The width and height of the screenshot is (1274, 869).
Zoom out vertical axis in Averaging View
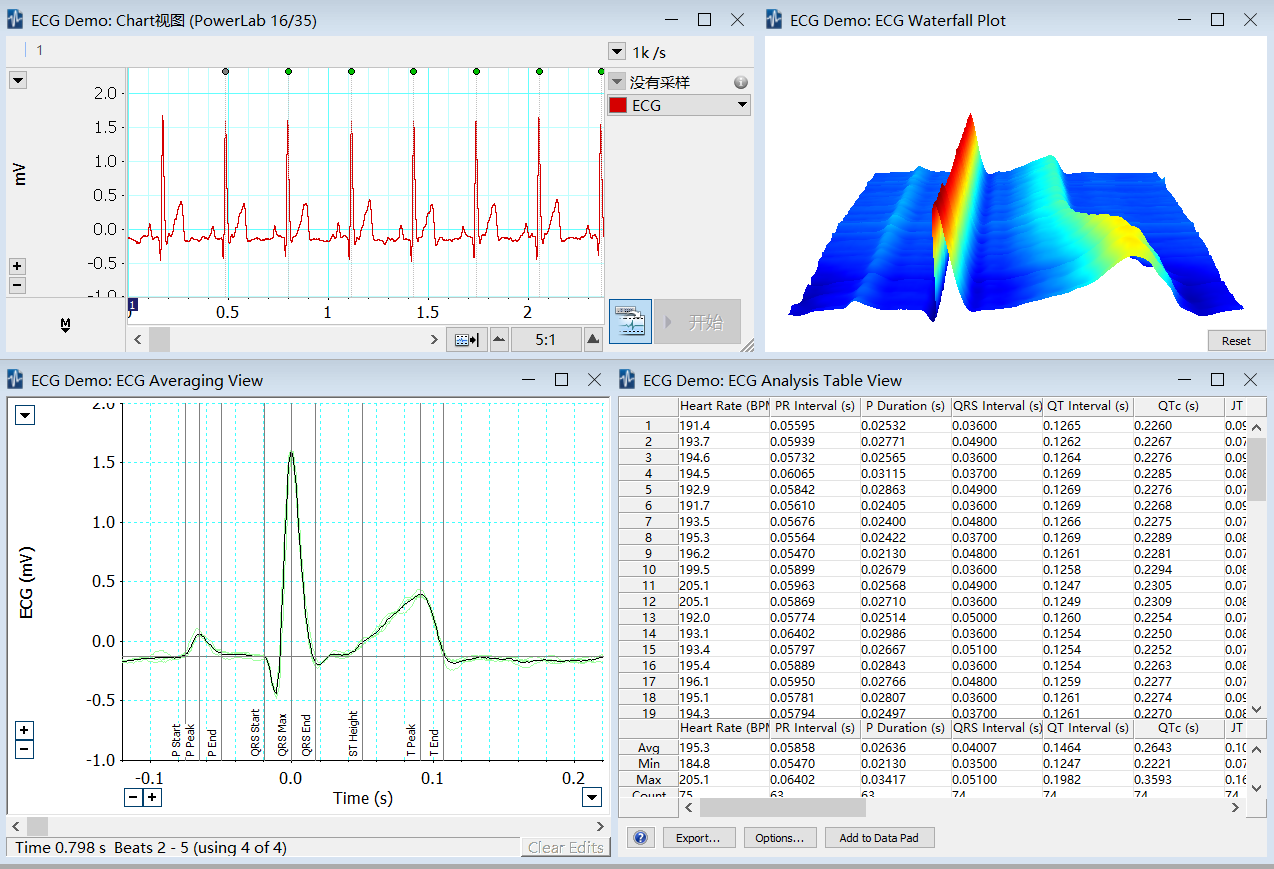(25, 749)
